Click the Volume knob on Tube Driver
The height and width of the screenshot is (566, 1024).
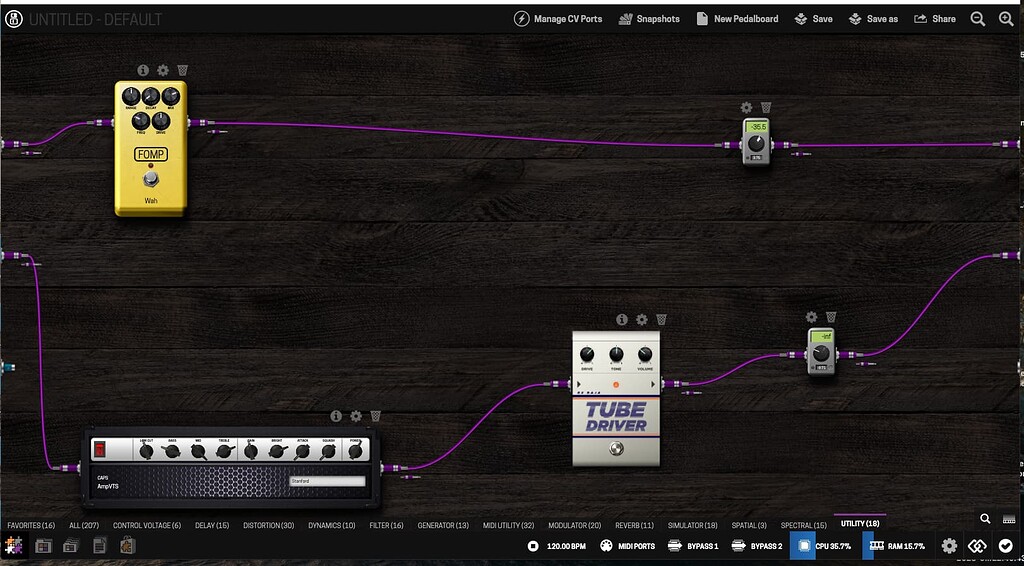(645, 354)
